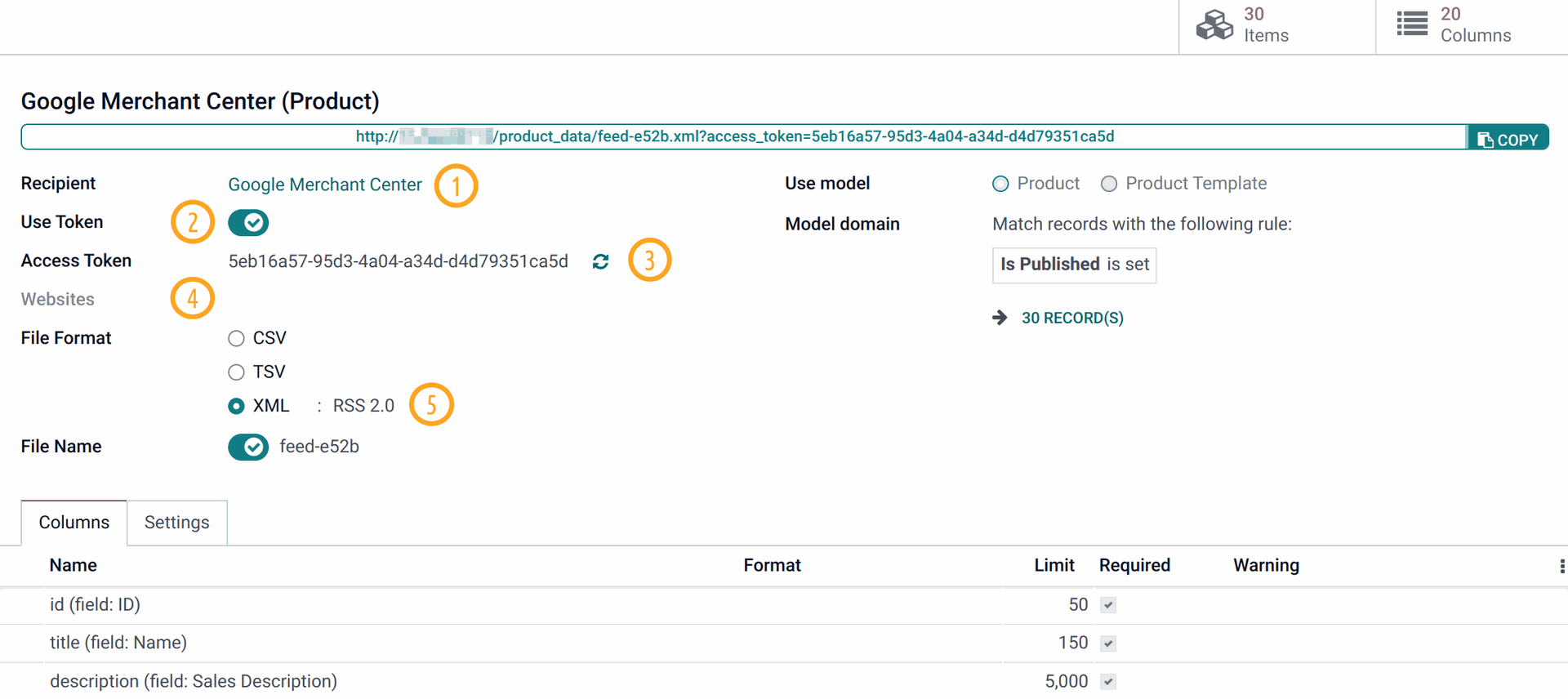Screen dimensions: 1568x699
Task: Sort by the Name column header
Action: 73,565
